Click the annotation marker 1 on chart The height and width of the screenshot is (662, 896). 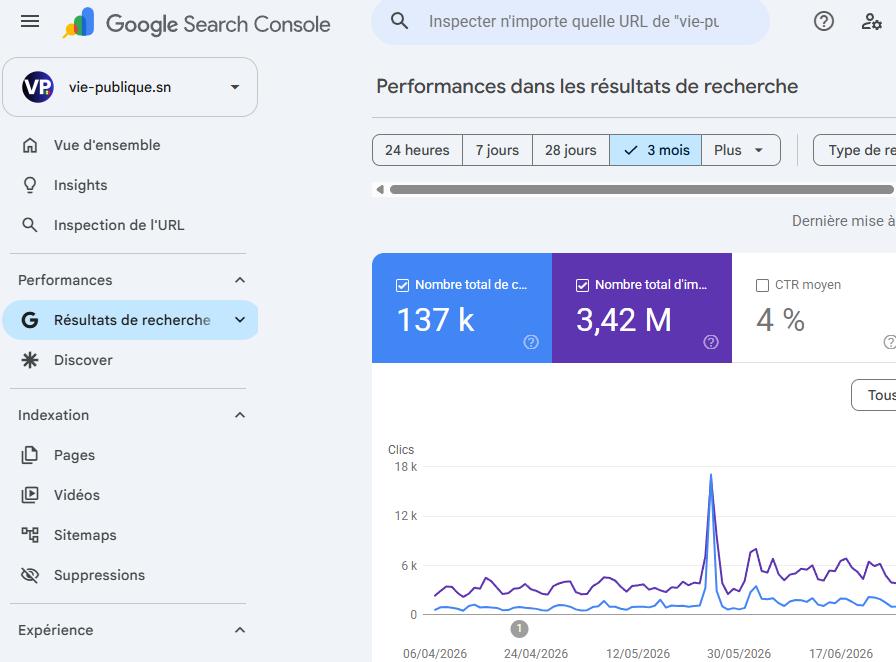coord(519,629)
